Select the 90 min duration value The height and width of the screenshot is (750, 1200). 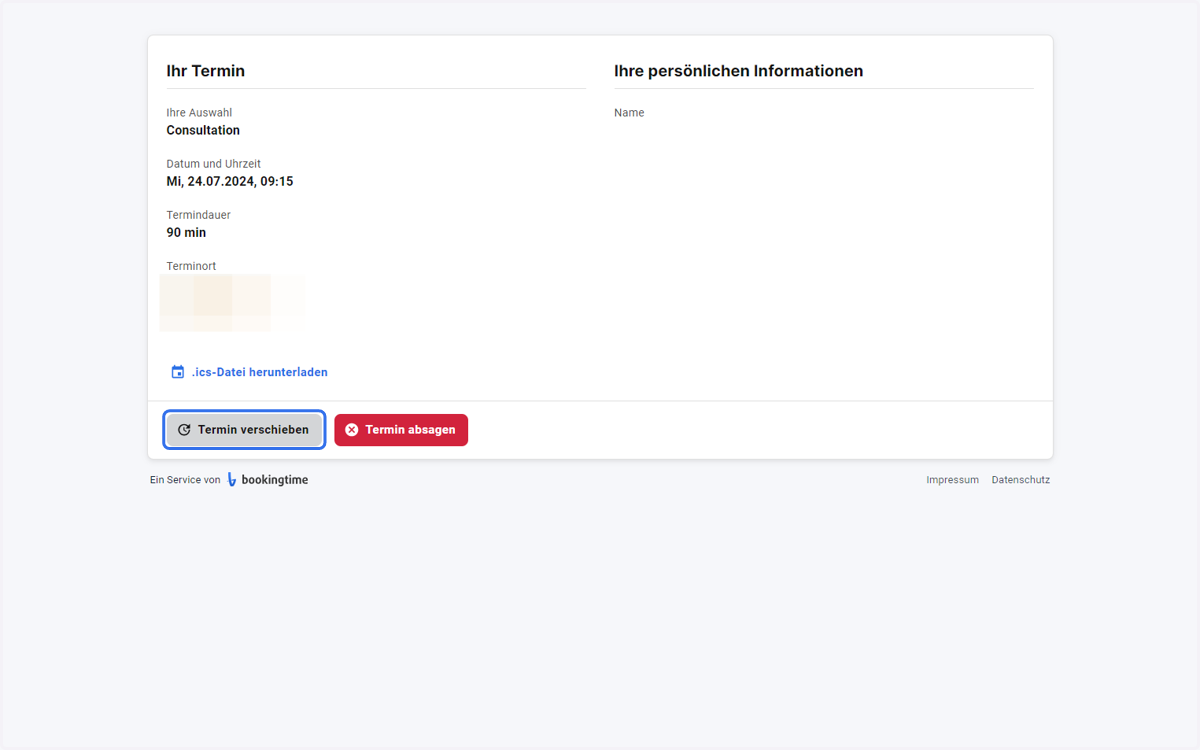click(x=186, y=232)
